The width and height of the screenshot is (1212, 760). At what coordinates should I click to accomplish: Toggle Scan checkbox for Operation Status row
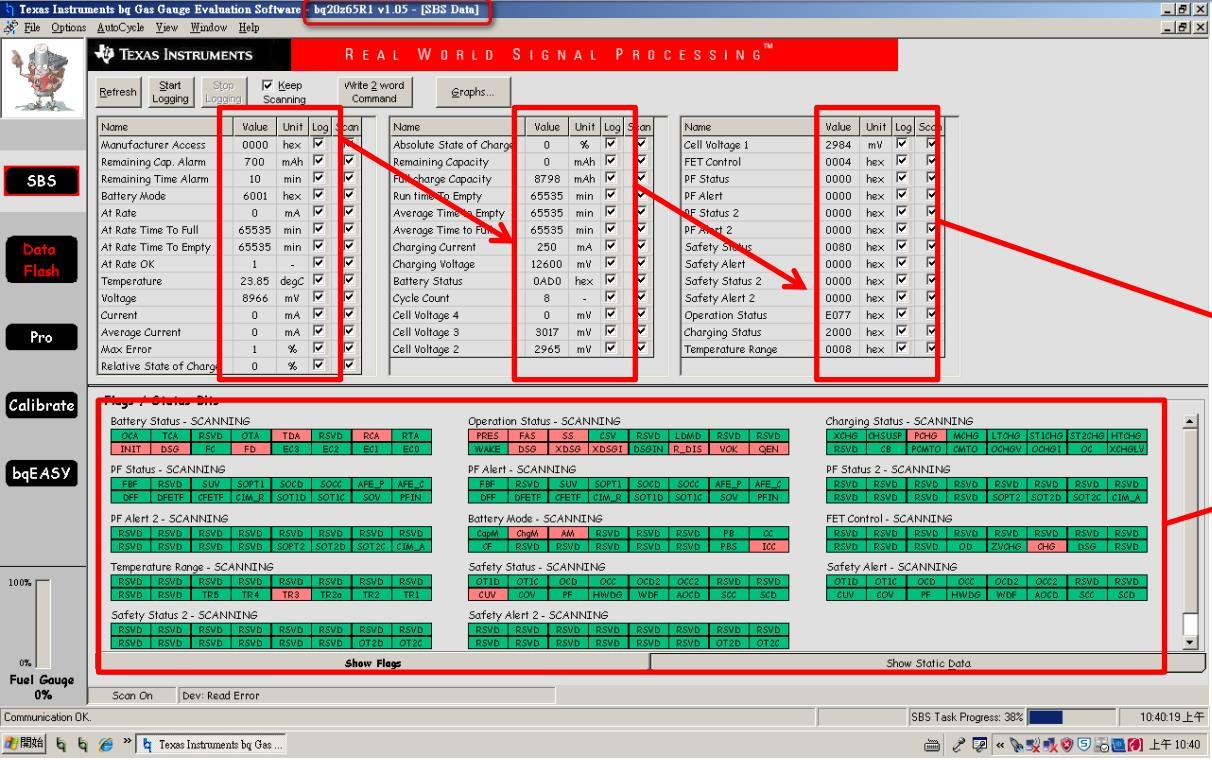tap(932, 314)
